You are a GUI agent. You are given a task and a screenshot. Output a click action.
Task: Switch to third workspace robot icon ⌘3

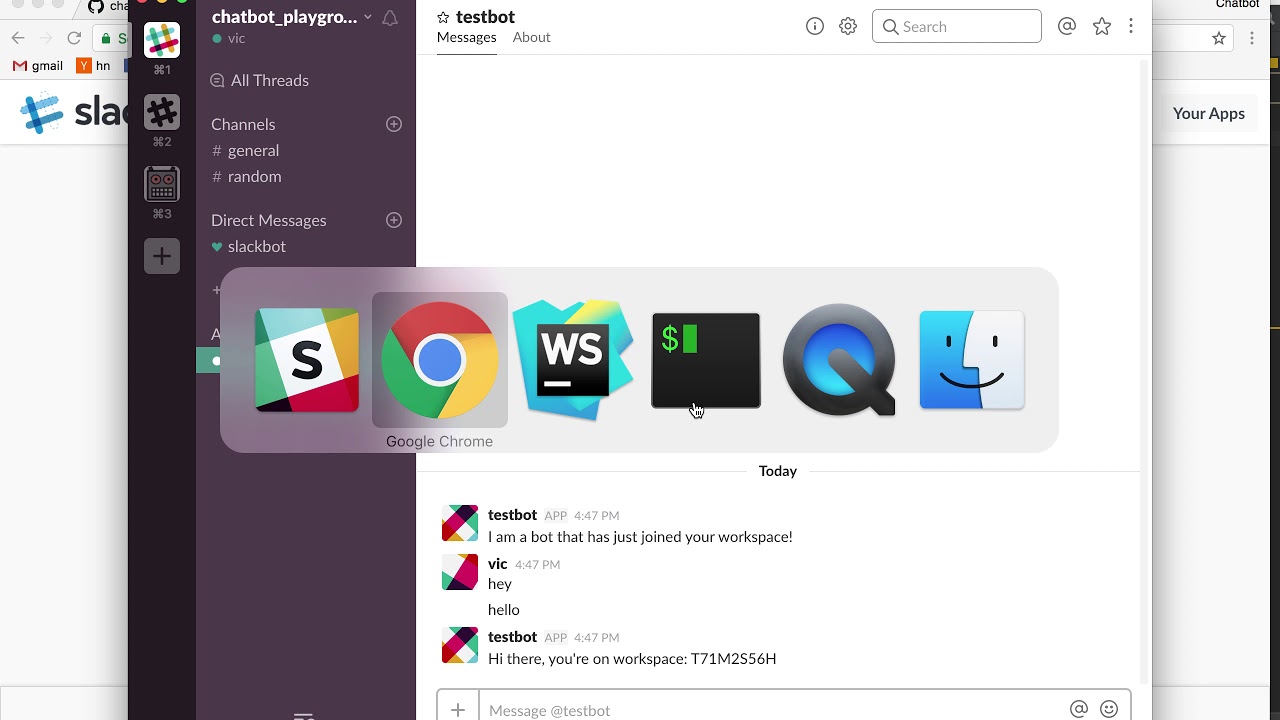[x=162, y=184]
